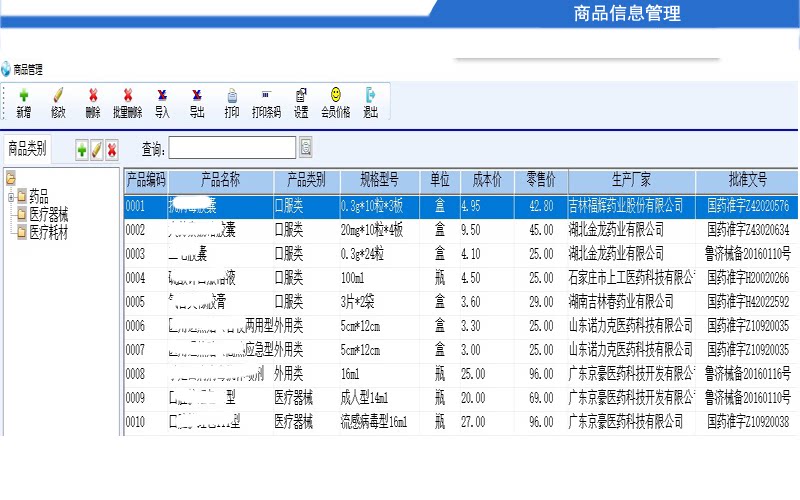This screenshot has height=500, width=800.
Task: Sort by the 单位 column header
Action: [440, 181]
